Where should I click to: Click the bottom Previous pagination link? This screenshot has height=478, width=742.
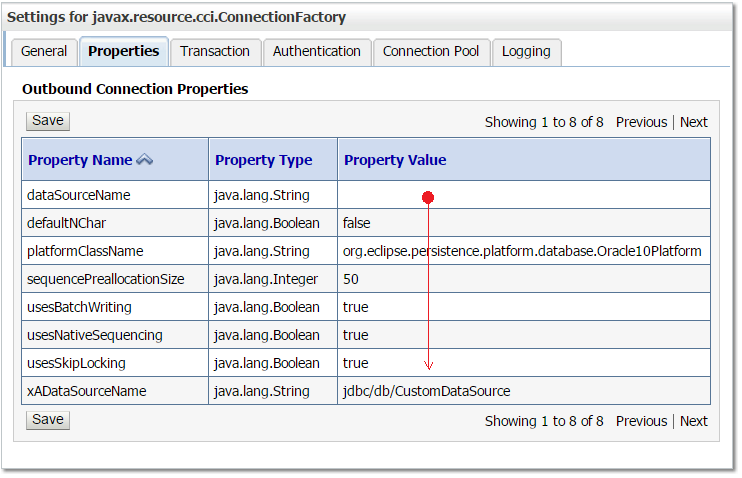pos(641,421)
